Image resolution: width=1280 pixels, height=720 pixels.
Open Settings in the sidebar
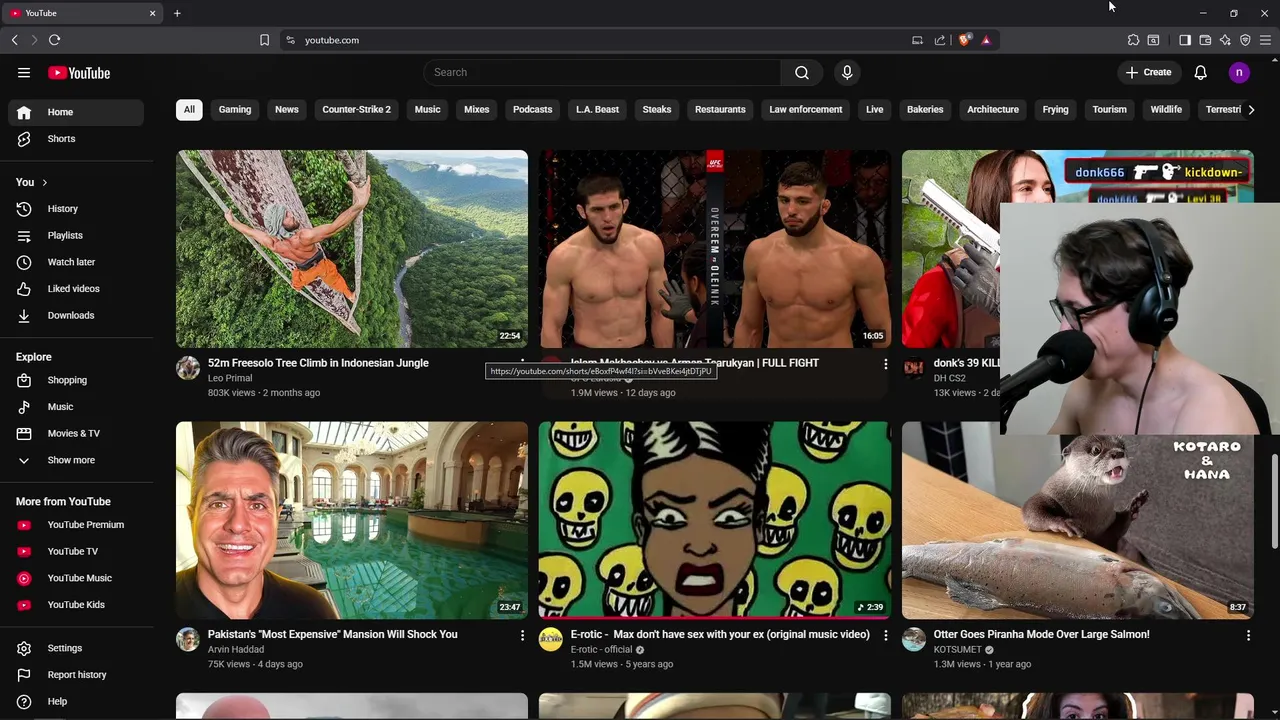tap(76, 648)
